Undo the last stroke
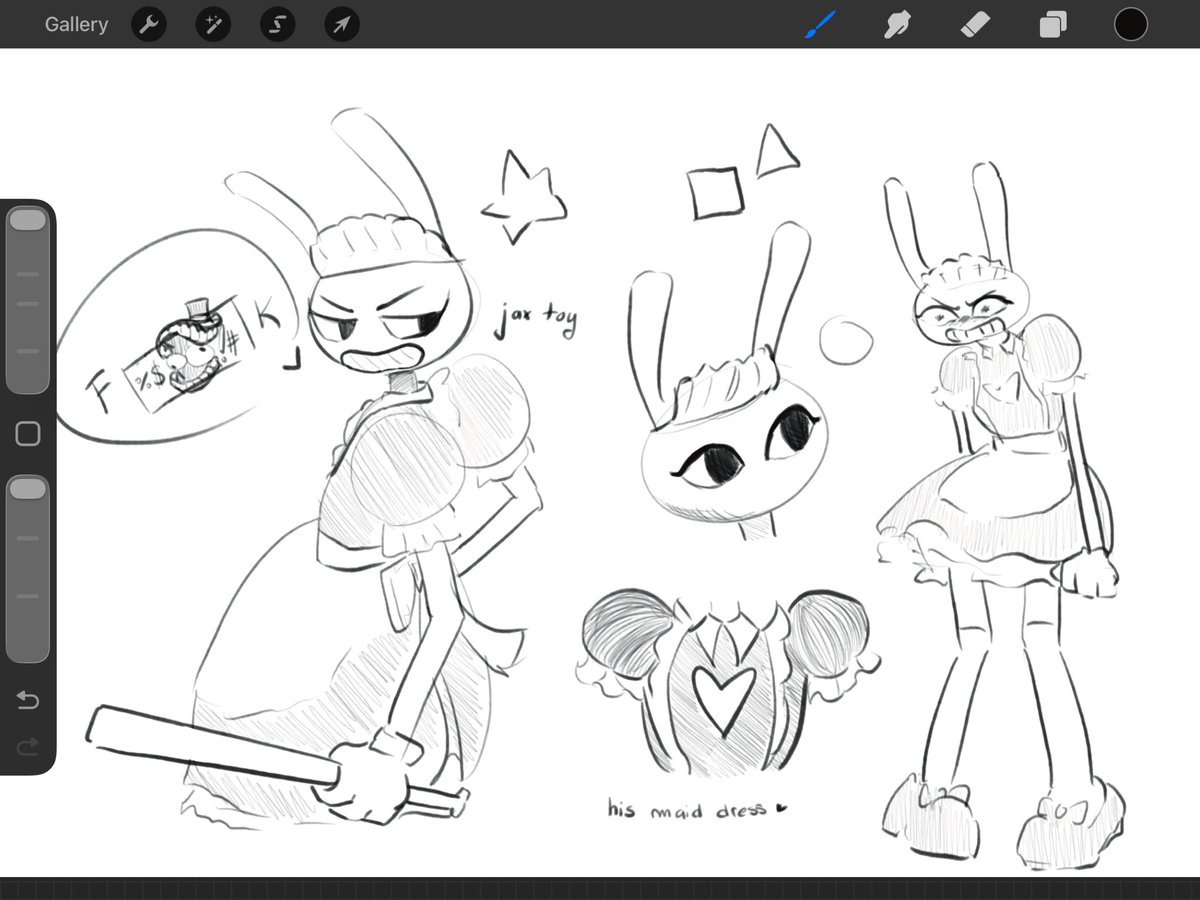The image size is (1200, 900). [x=28, y=700]
